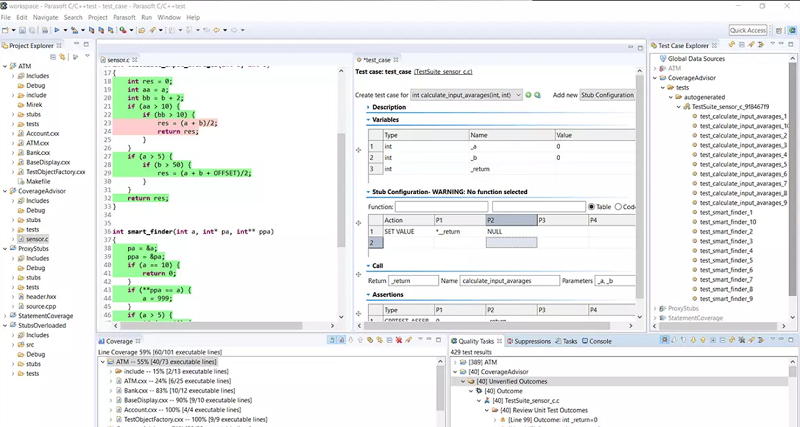Open the Window menu
800x427 pixels.
click(x=169, y=17)
